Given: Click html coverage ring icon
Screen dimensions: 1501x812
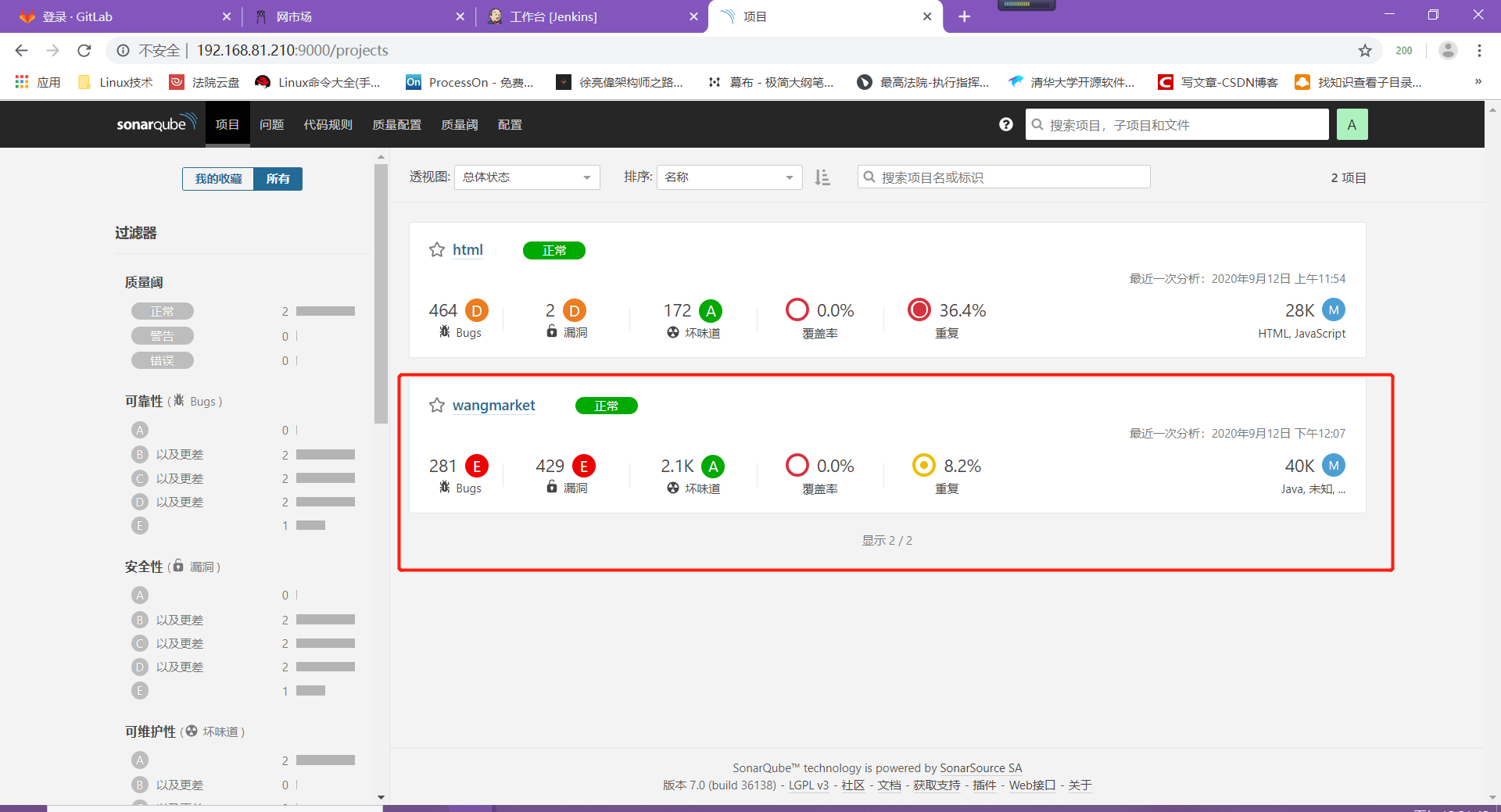Looking at the screenshot, I should pyautogui.click(x=797, y=310).
